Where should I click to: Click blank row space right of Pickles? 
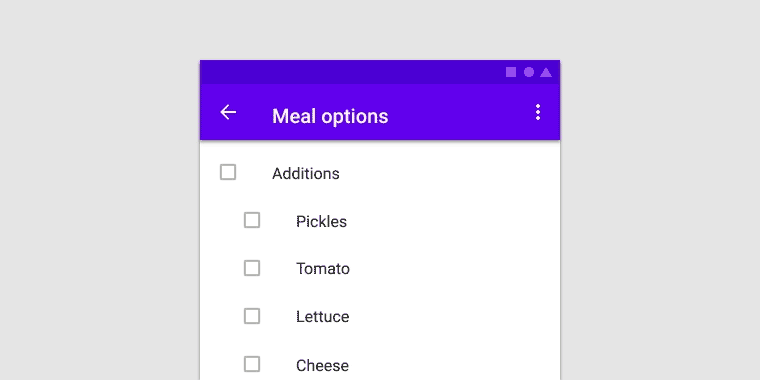coord(453,221)
